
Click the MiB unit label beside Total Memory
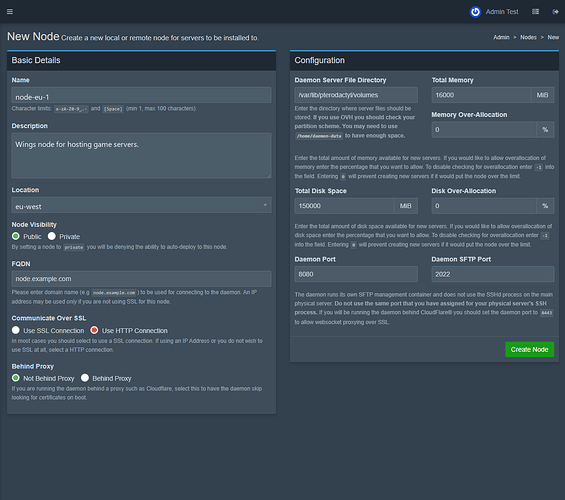point(542,95)
